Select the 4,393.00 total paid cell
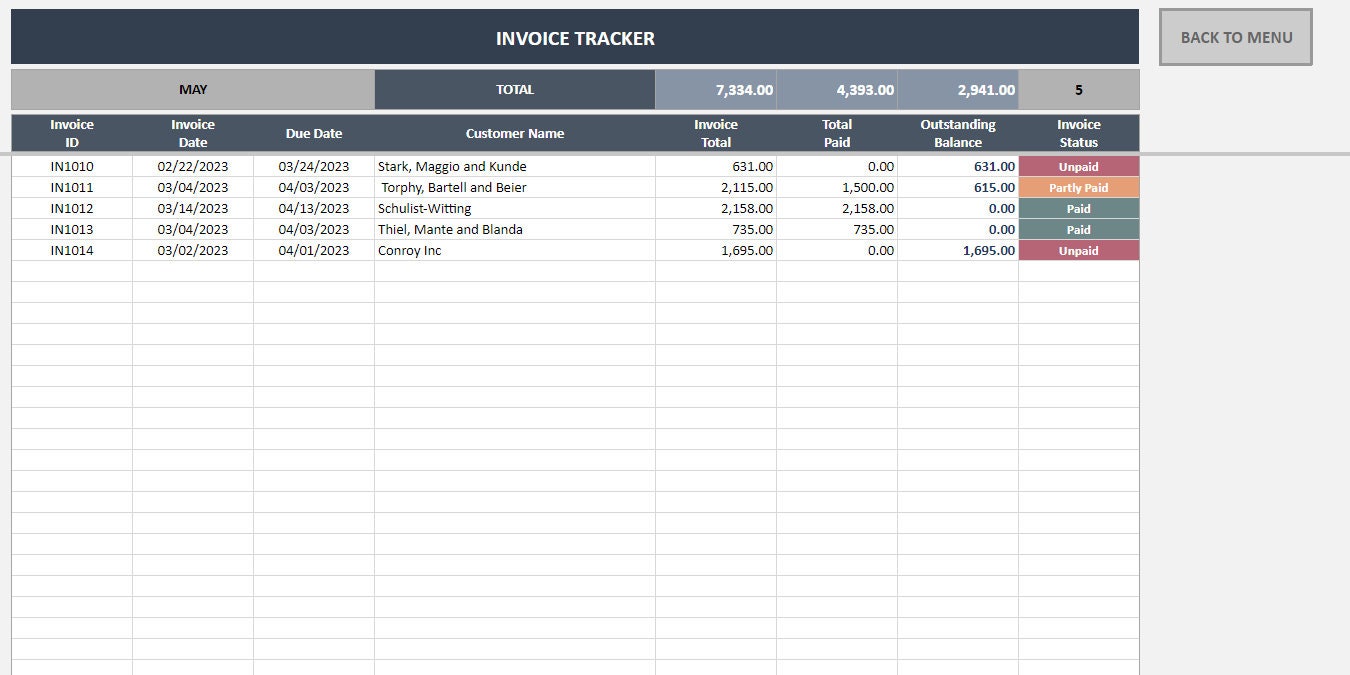This screenshot has height=675, width=1350. pyautogui.click(x=837, y=89)
